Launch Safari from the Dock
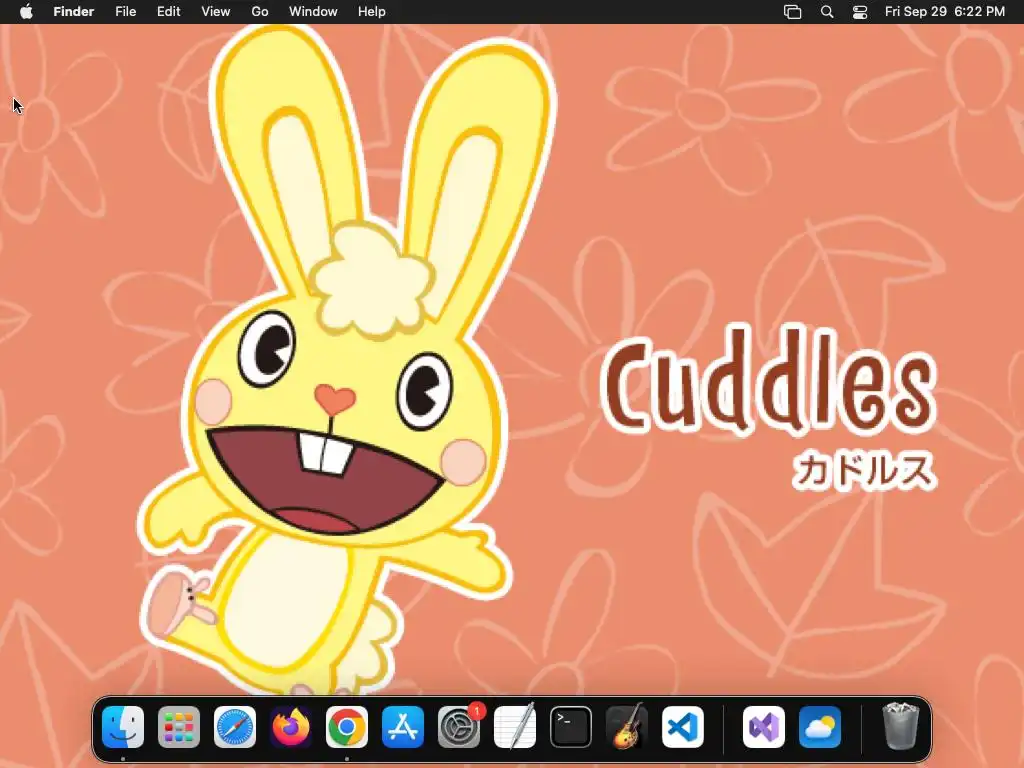The width and height of the screenshot is (1024, 768). tap(234, 727)
